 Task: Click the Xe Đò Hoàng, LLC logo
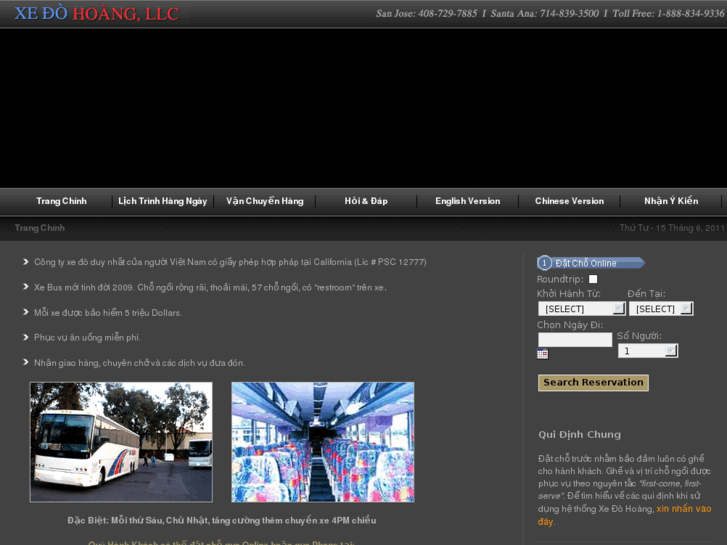(x=96, y=13)
